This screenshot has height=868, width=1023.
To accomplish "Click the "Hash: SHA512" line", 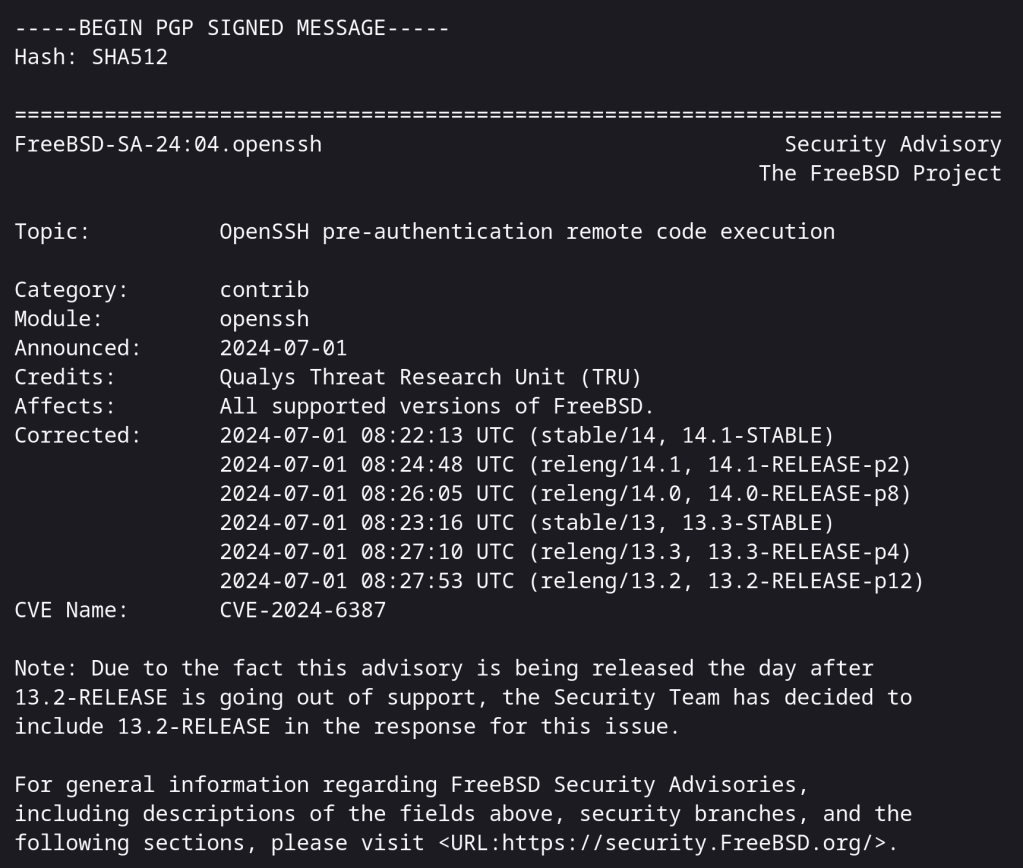I will coord(91,57).
